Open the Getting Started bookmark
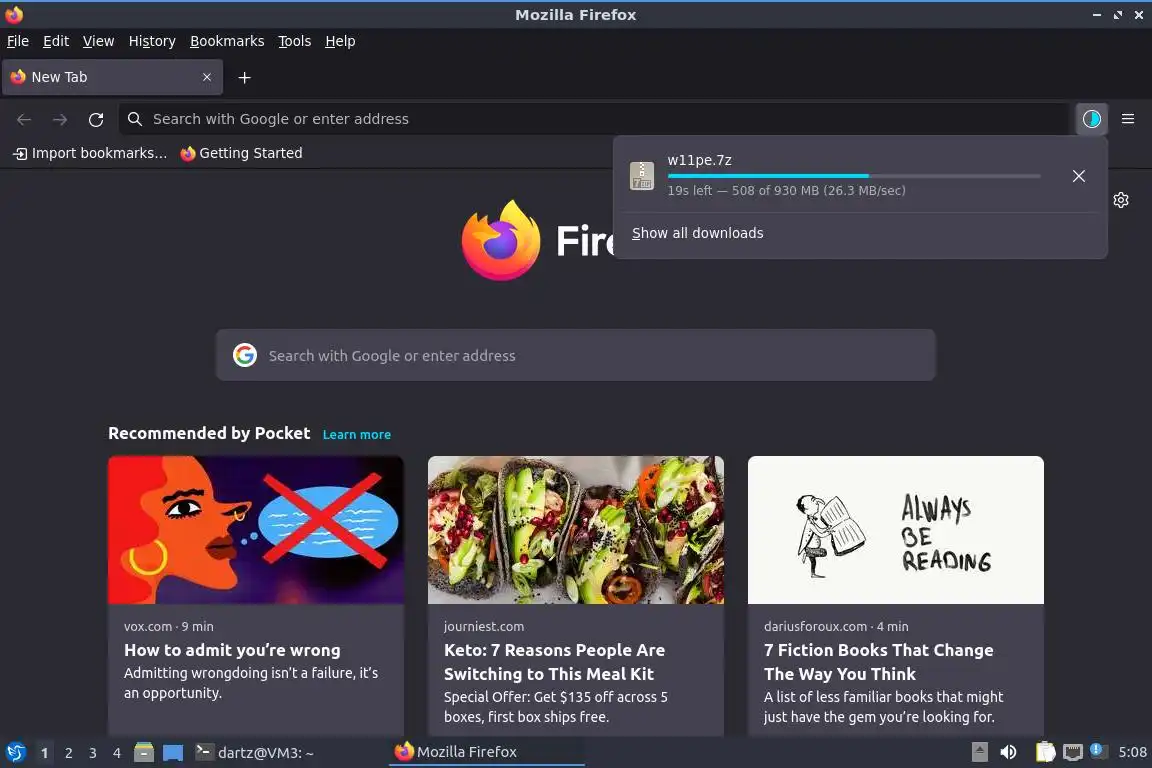Viewport: 1152px width, 768px height. 242,153
